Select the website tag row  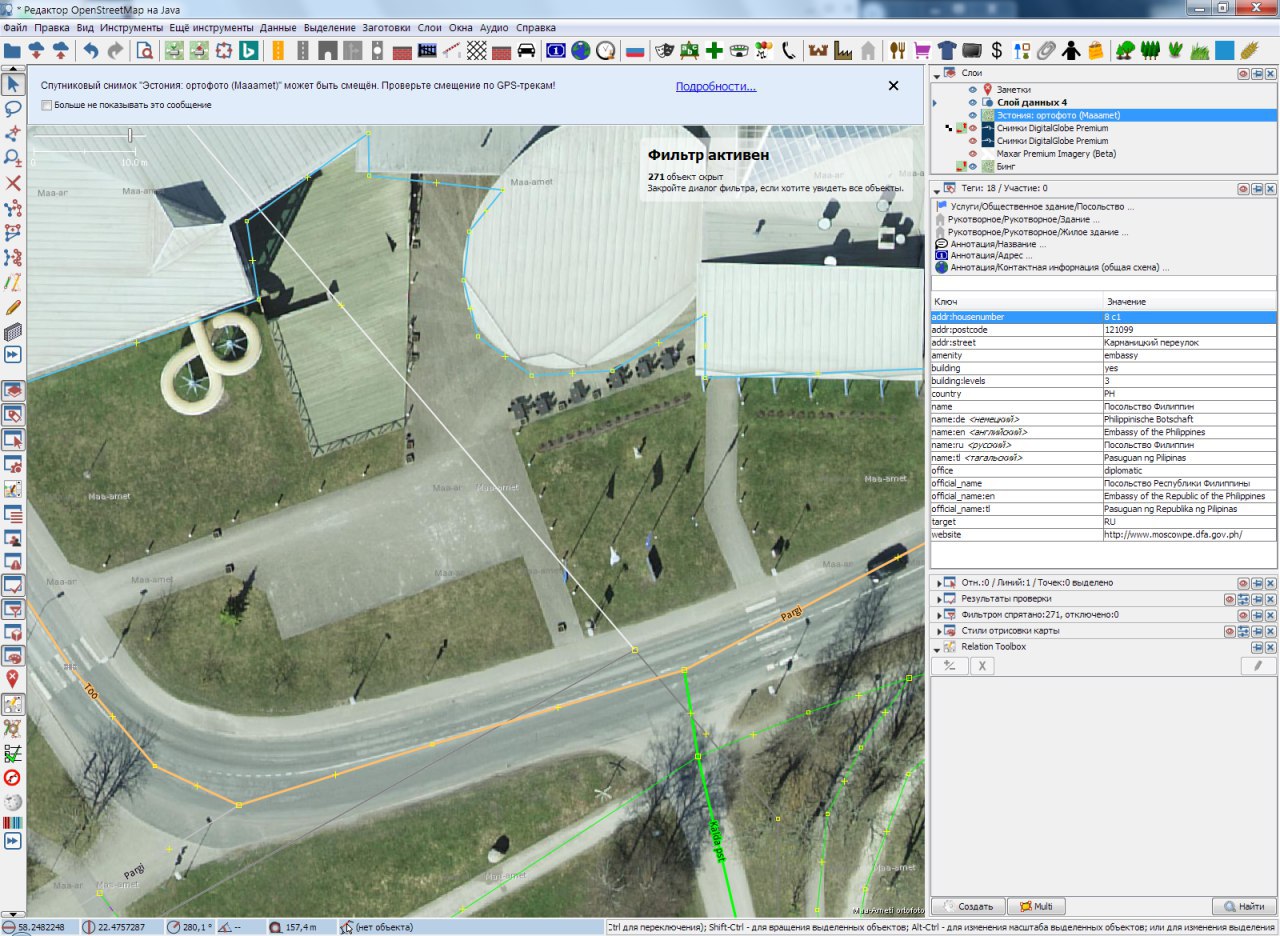point(1104,535)
